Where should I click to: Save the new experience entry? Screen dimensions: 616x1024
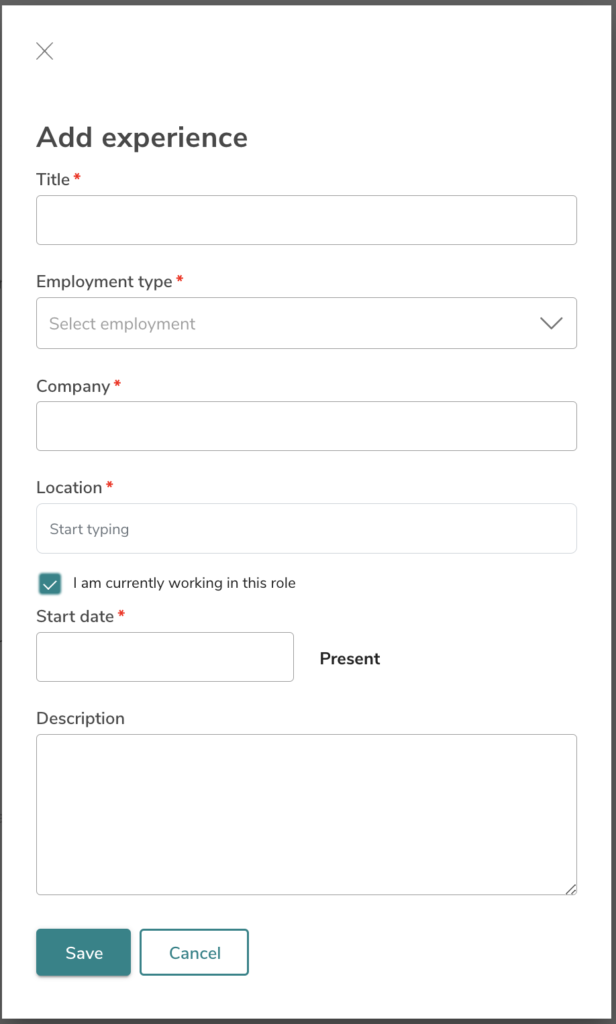coord(82,952)
